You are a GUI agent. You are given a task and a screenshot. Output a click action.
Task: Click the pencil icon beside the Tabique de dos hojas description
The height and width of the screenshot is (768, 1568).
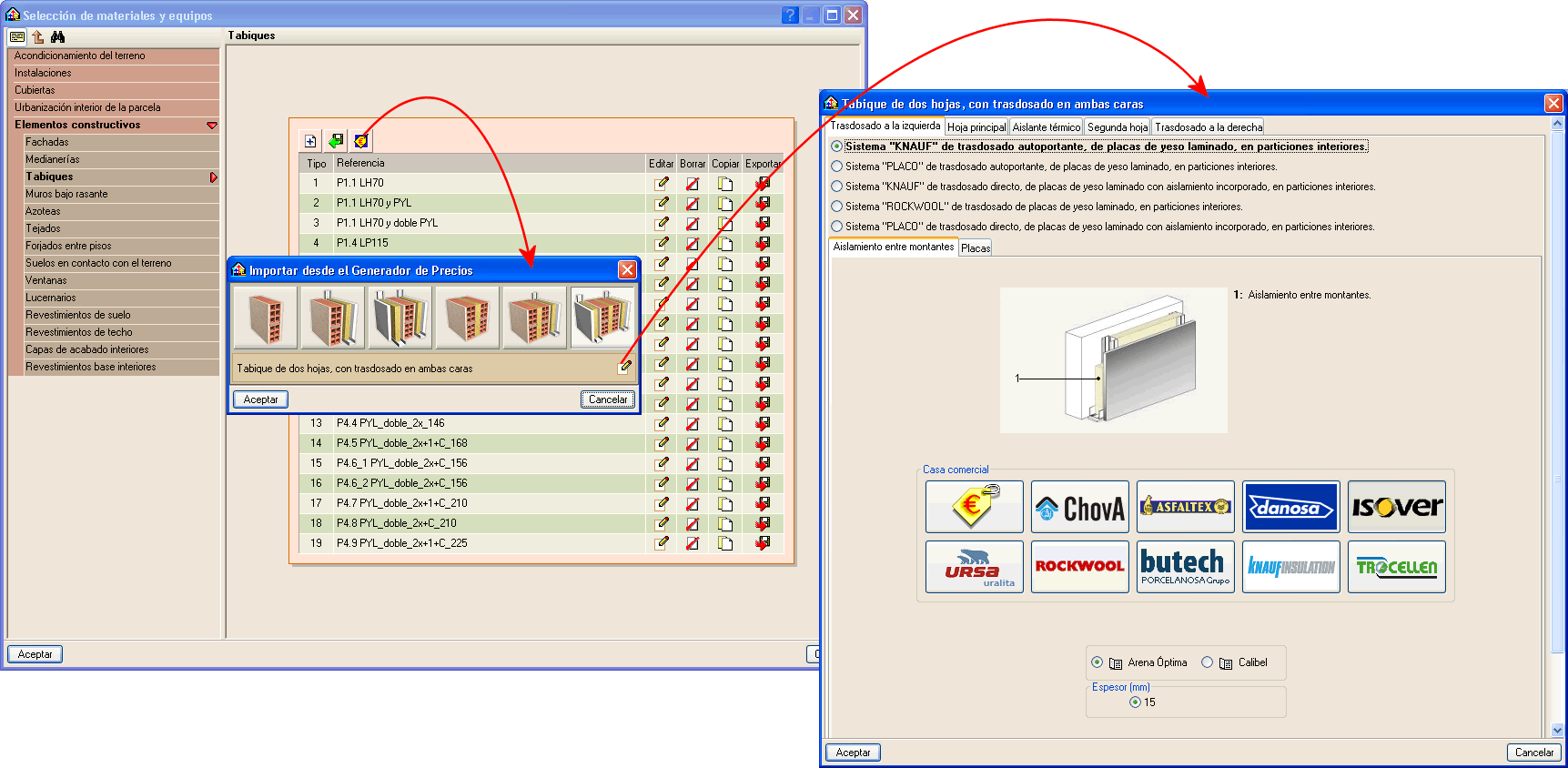(x=625, y=368)
